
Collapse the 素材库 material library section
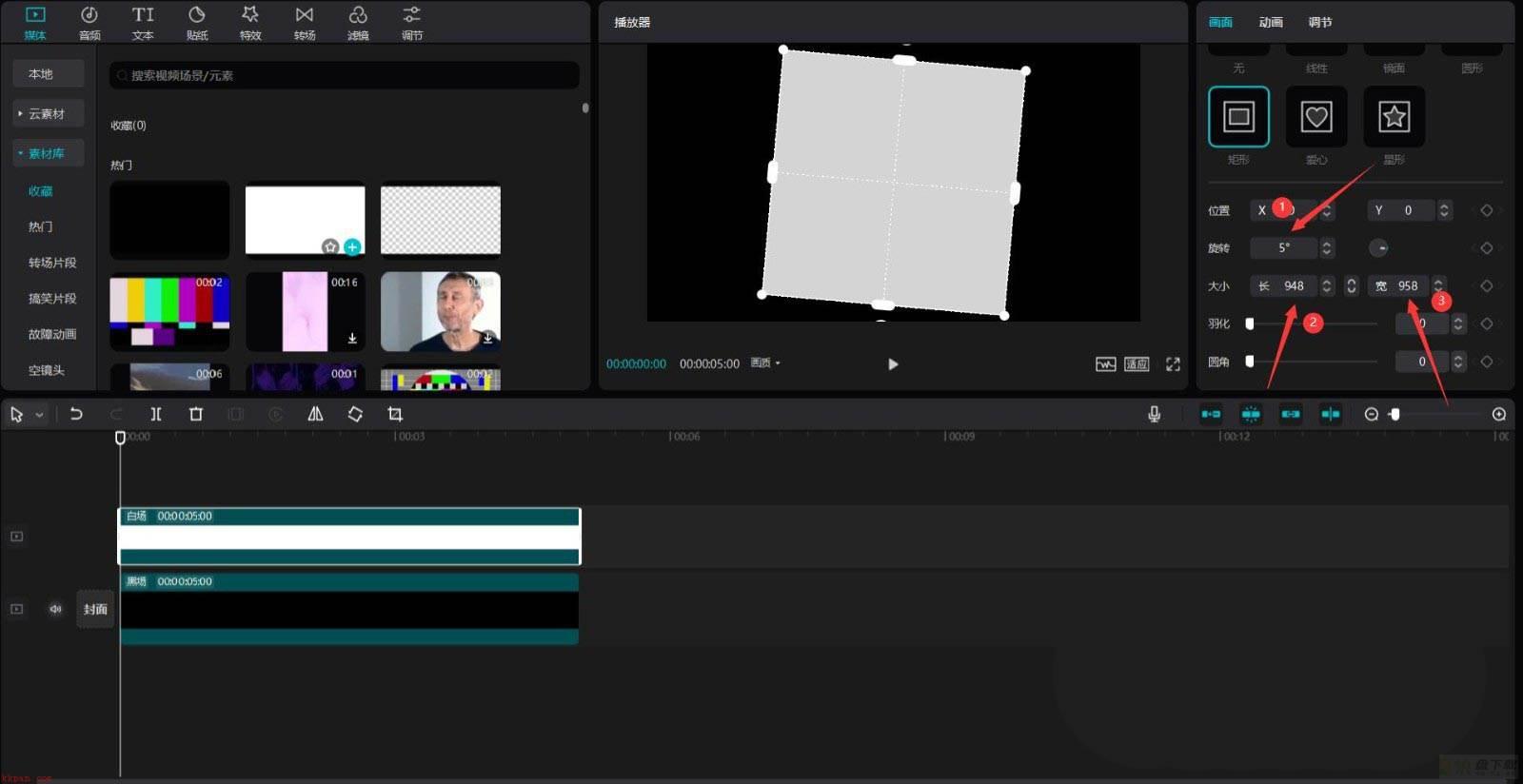(49, 153)
